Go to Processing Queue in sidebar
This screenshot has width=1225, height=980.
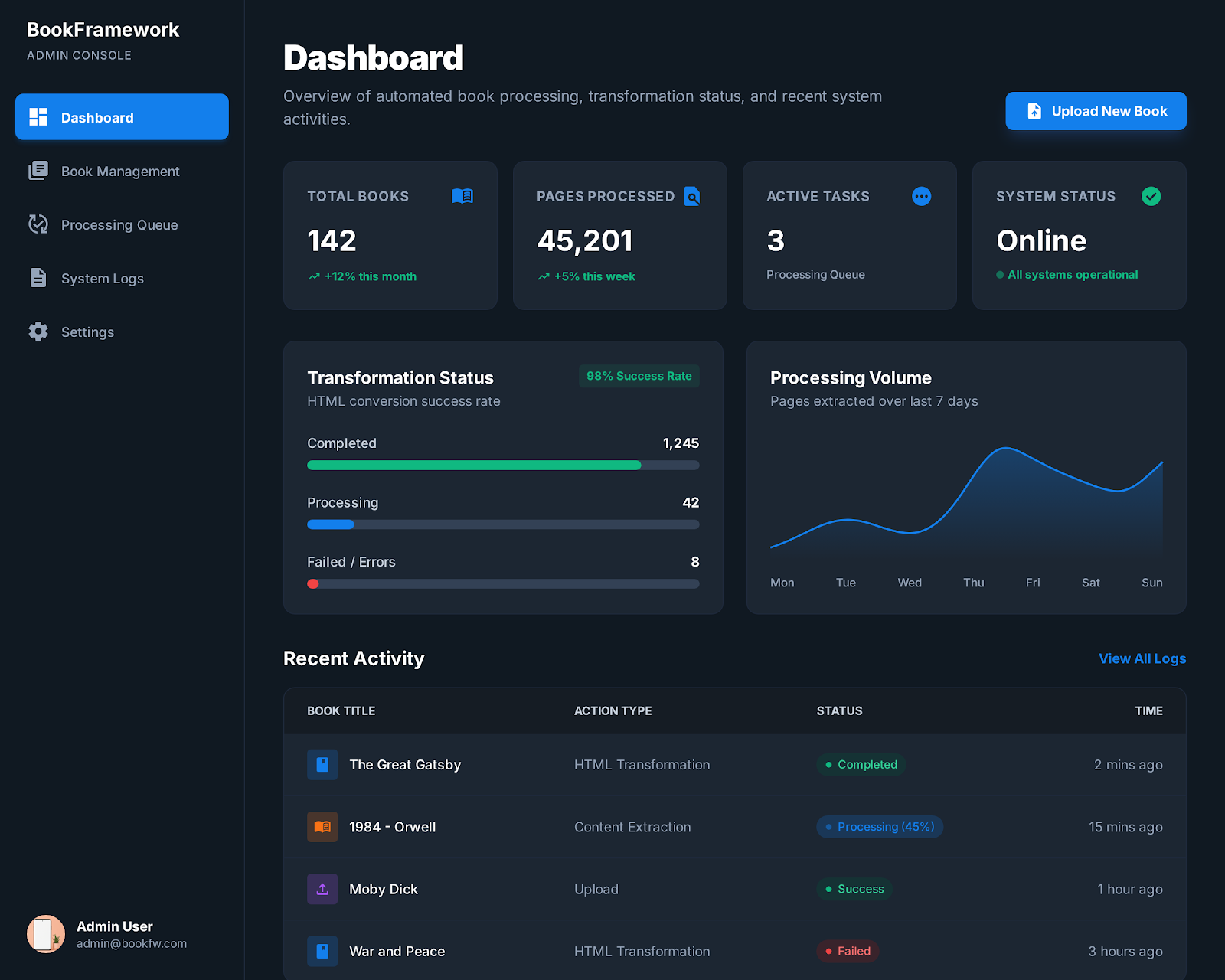[x=119, y=225]
